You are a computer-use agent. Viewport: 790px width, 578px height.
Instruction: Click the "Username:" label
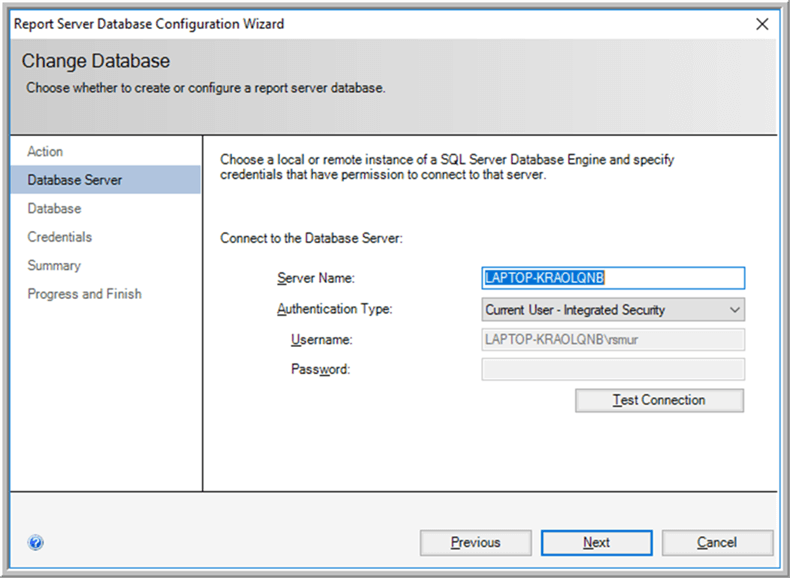point(321,340)
